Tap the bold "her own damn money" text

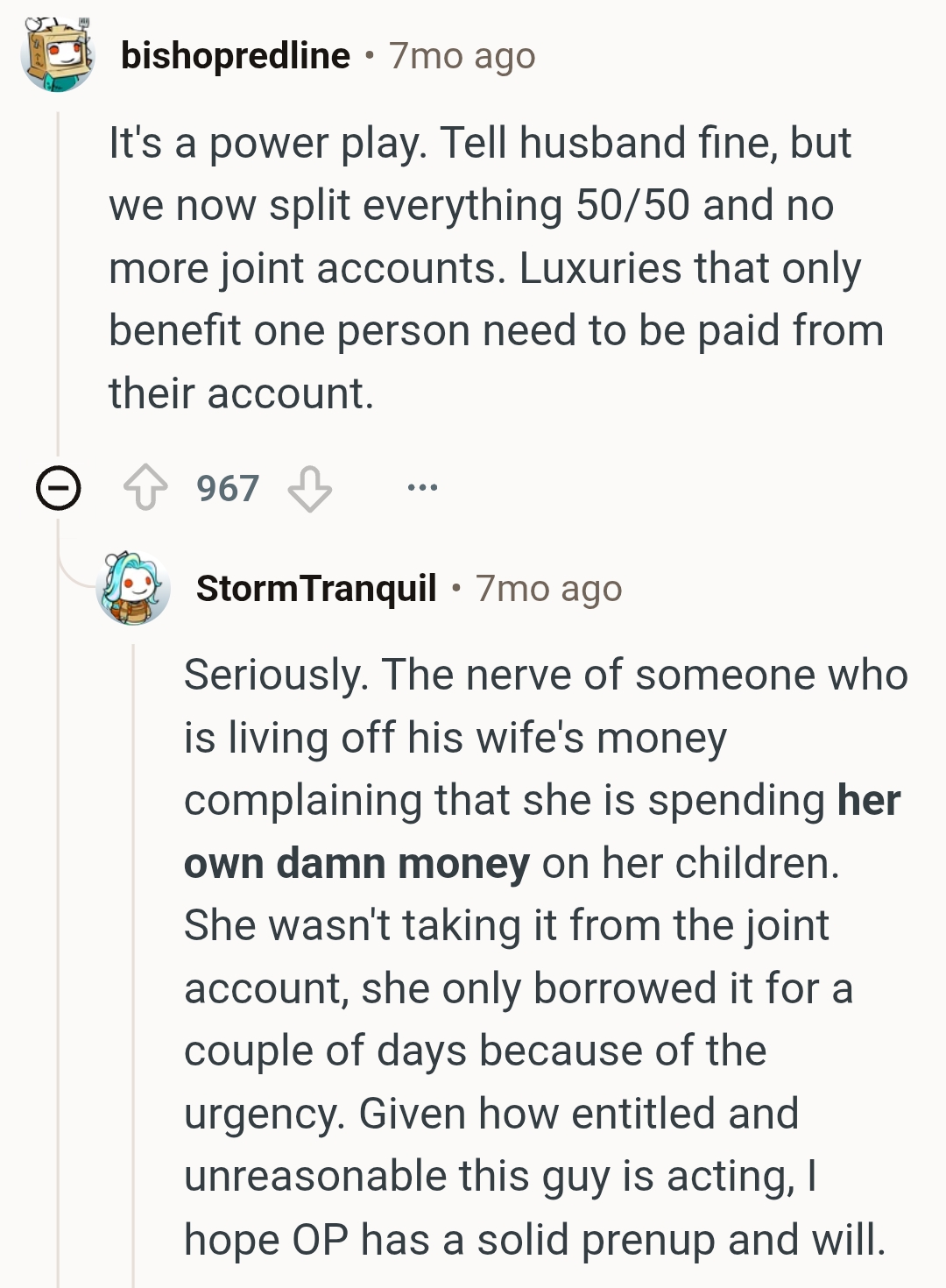pyautogui.click(x=357, y=863)
